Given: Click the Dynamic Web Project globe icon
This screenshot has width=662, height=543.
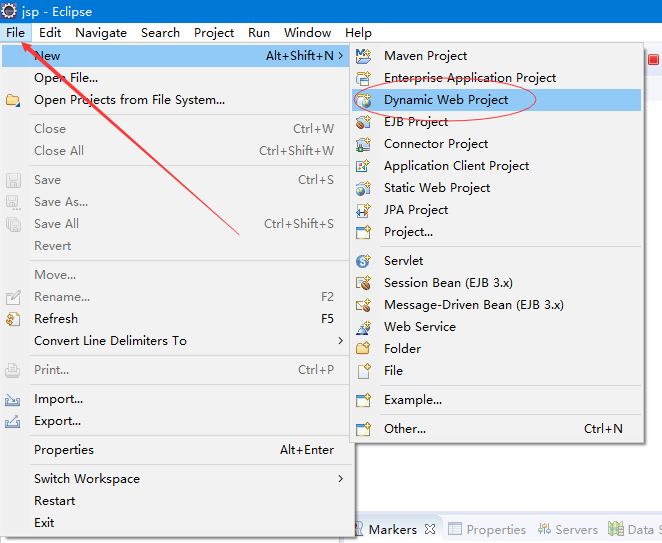Looking at the screenshot, I should (x=363, y=100).
